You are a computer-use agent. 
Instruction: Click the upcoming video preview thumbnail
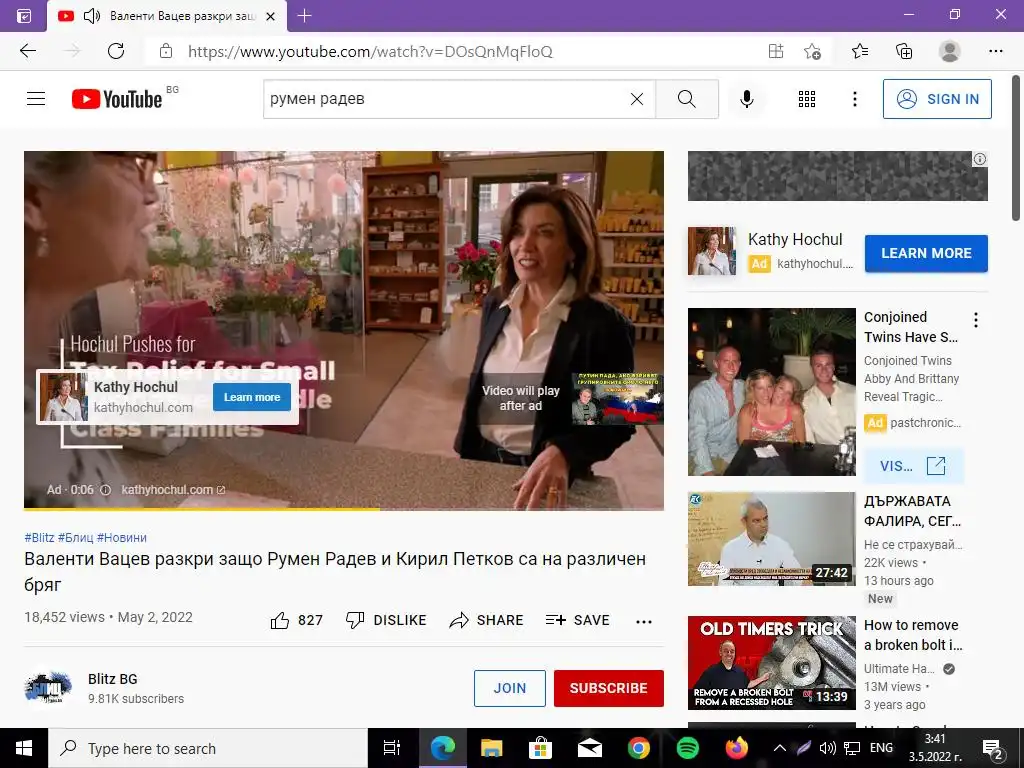point(617,398)
